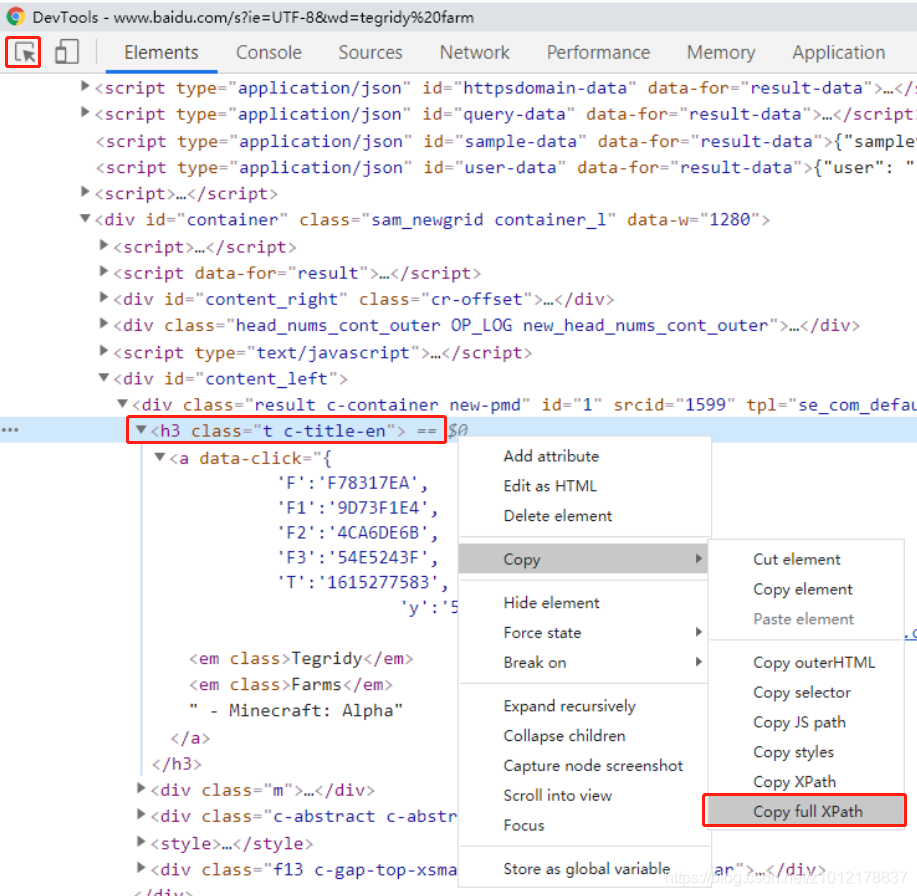This screenshot has width=917, height=896.
Task: Open the Copy submenu
Action: 584,559
